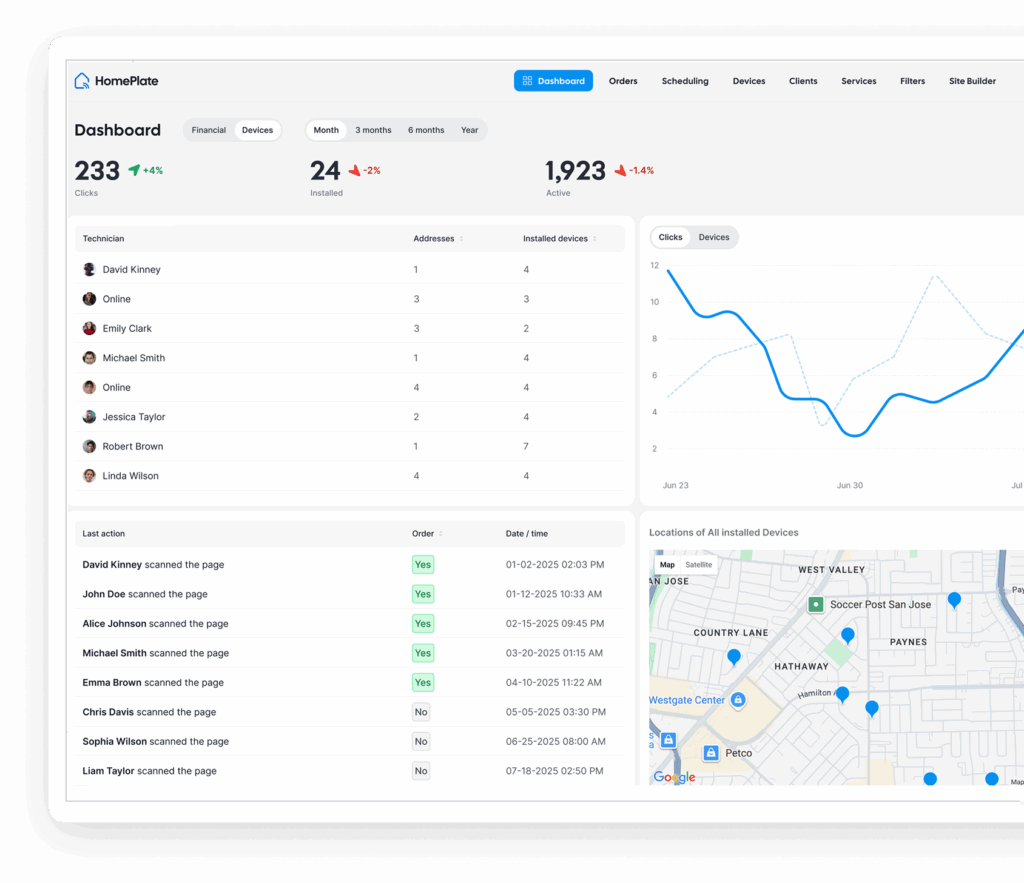Click Robert Brown's profile avatar
Image resolution: width=1024 pixels, height=883 pixels.
tap(89, 447)
